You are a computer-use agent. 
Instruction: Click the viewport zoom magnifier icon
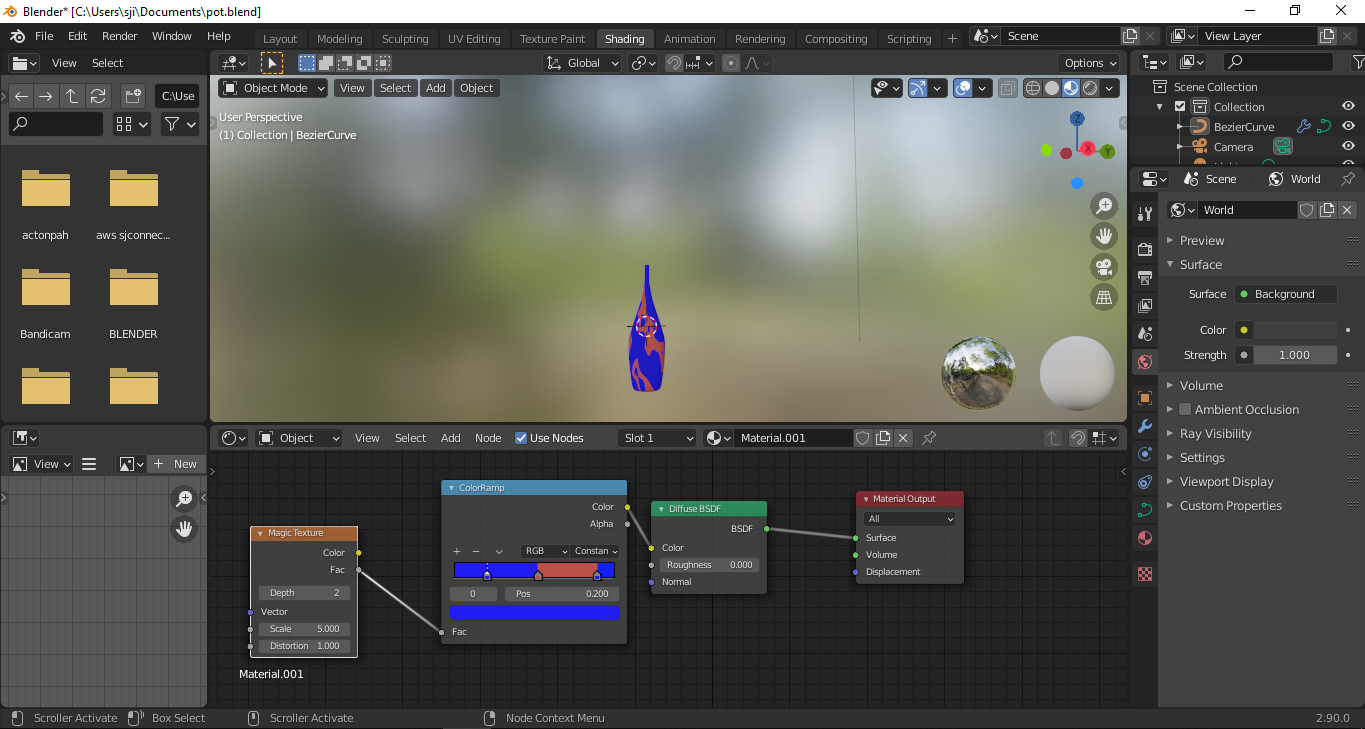tap(1104, 203)
